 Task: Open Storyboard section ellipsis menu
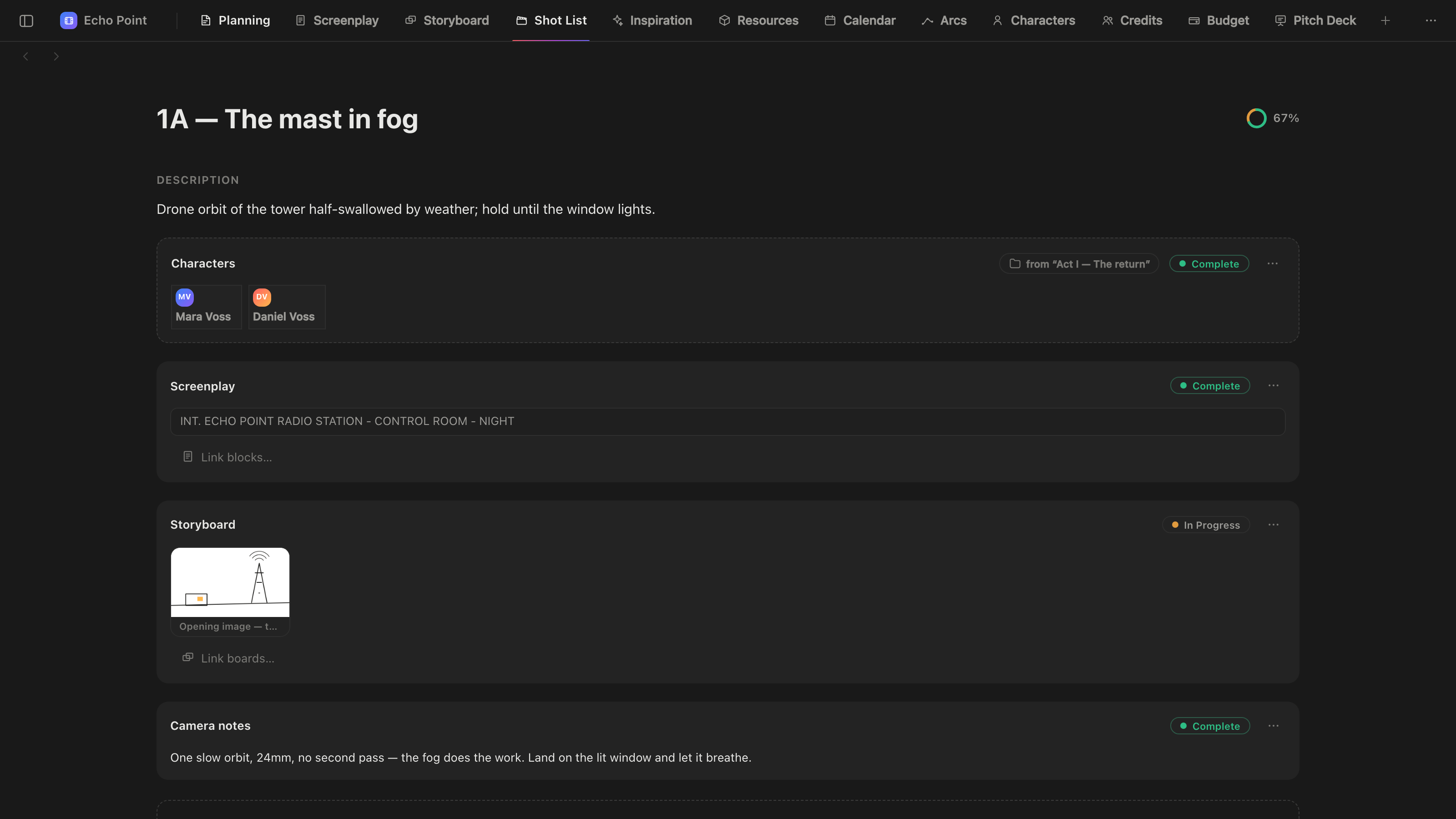[1274, 525]
